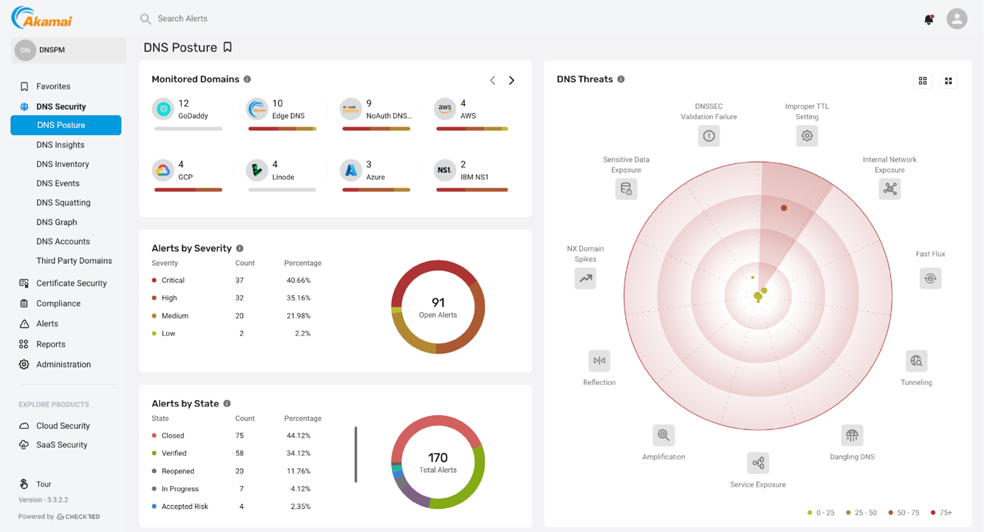Show next monitored domains with right chevron
The width and height of the screenshot is (984, 532).
point(512,80)
